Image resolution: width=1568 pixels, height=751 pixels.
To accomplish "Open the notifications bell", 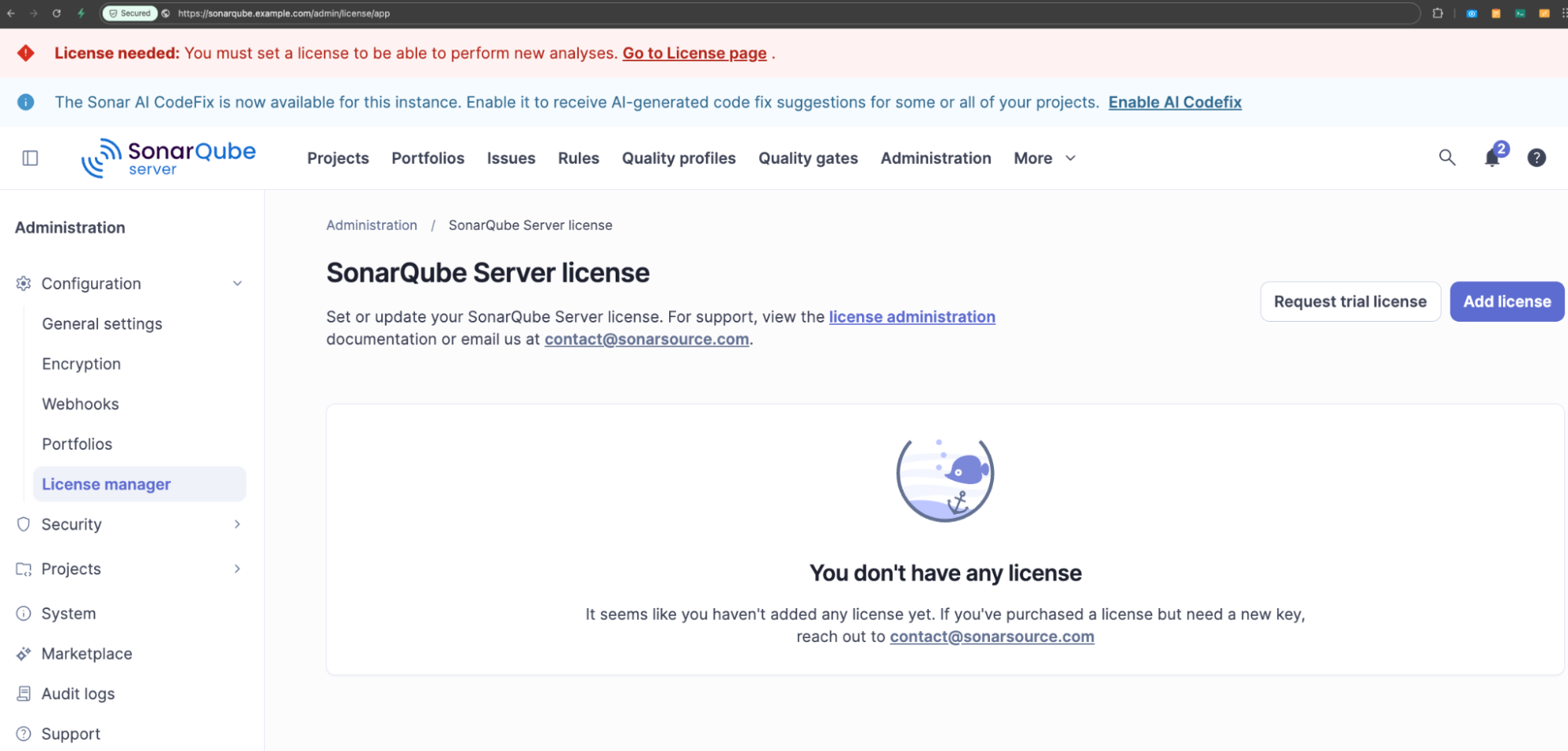I will point(1492,158).
